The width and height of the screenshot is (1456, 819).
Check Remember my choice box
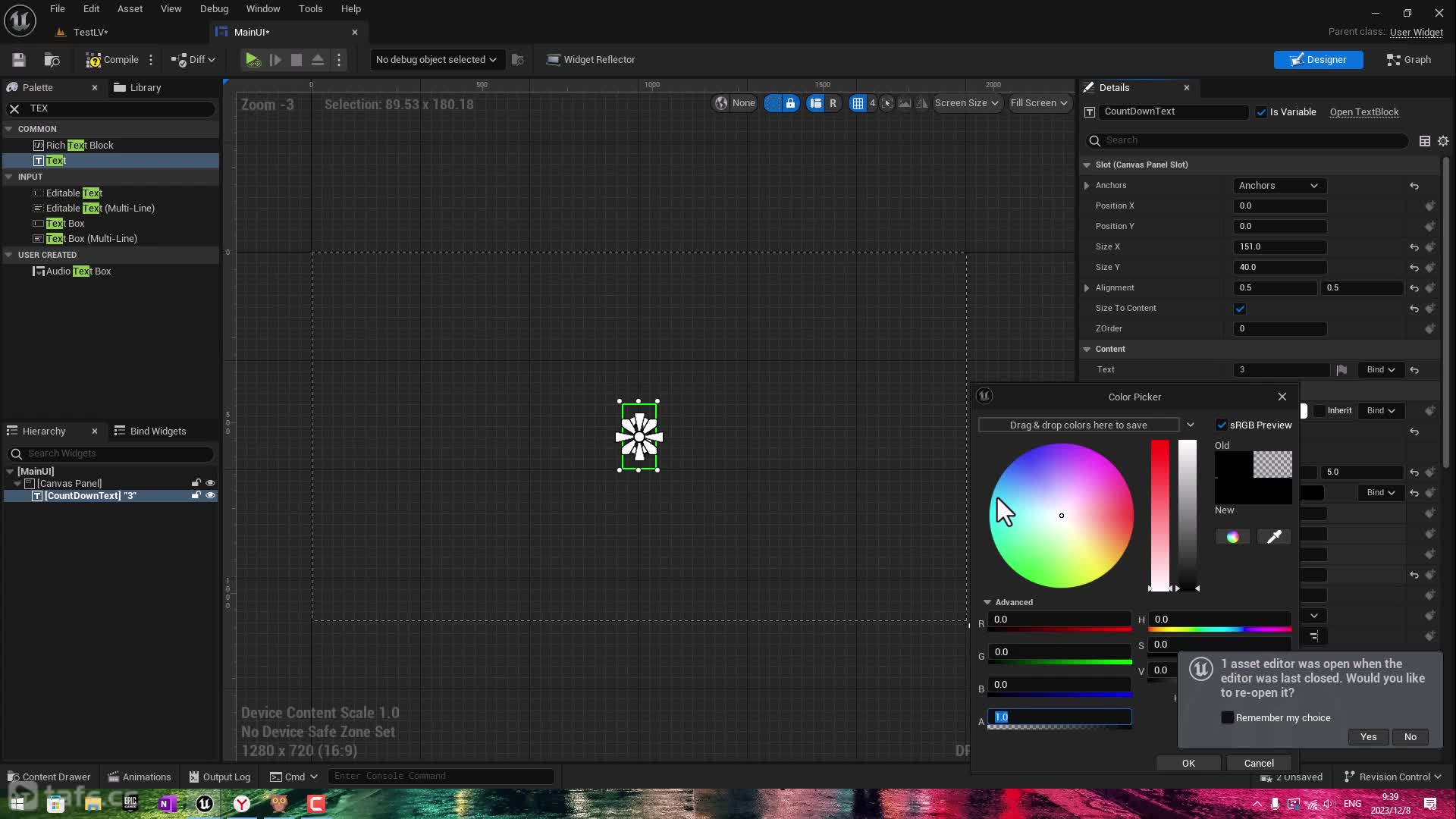(x=1227, y=717)
